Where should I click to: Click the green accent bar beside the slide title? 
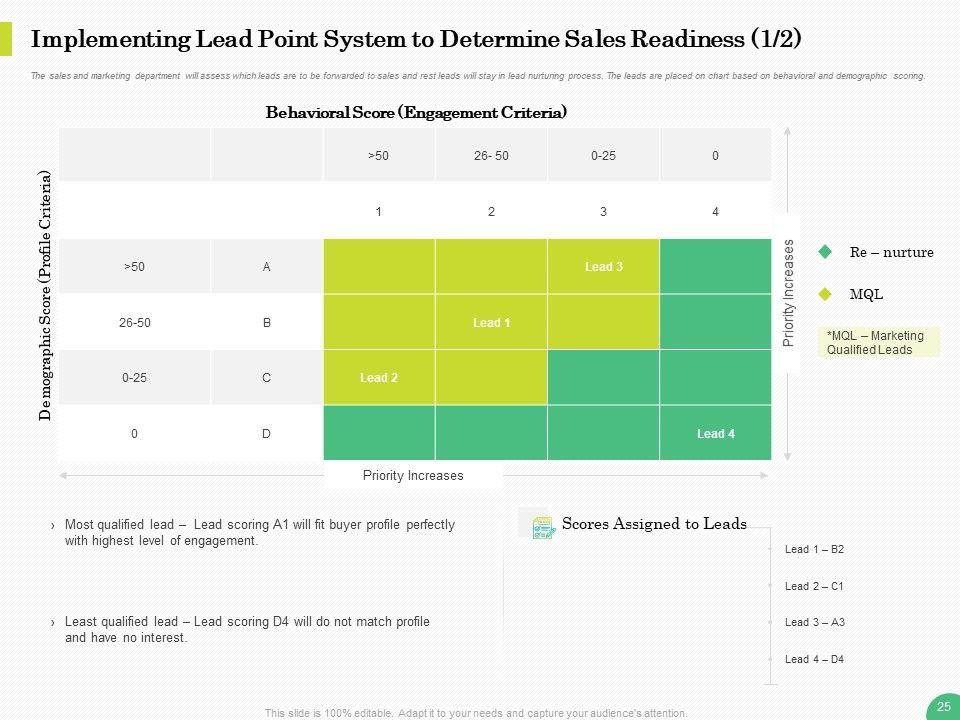pos(6,39)
